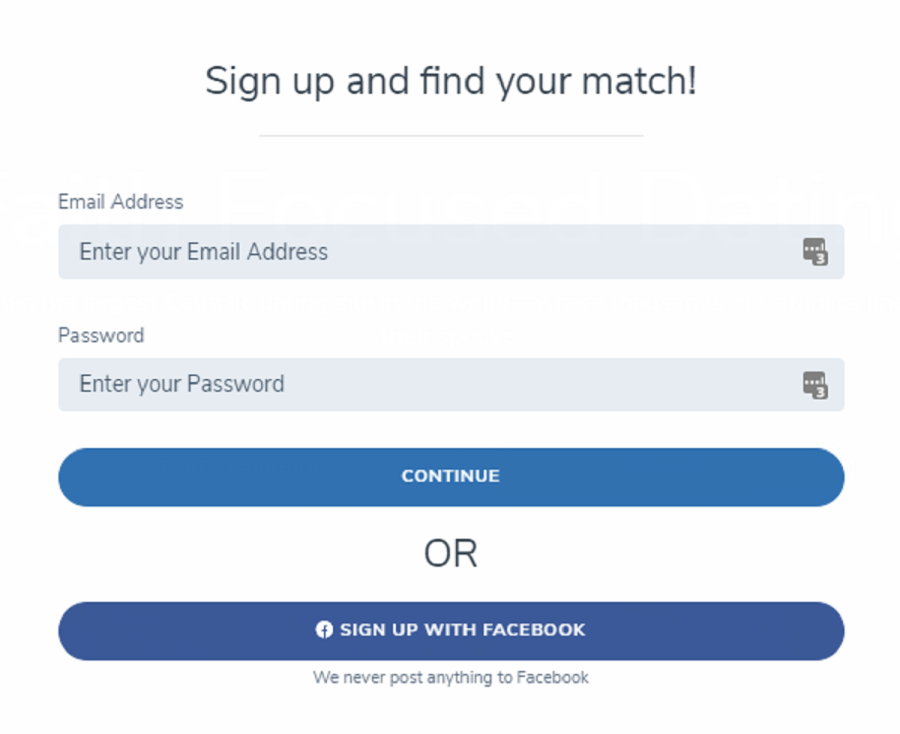900x734 pixels.
Task: Click the "Sign up and find your match!" heading
Action: tap(450, 80)
